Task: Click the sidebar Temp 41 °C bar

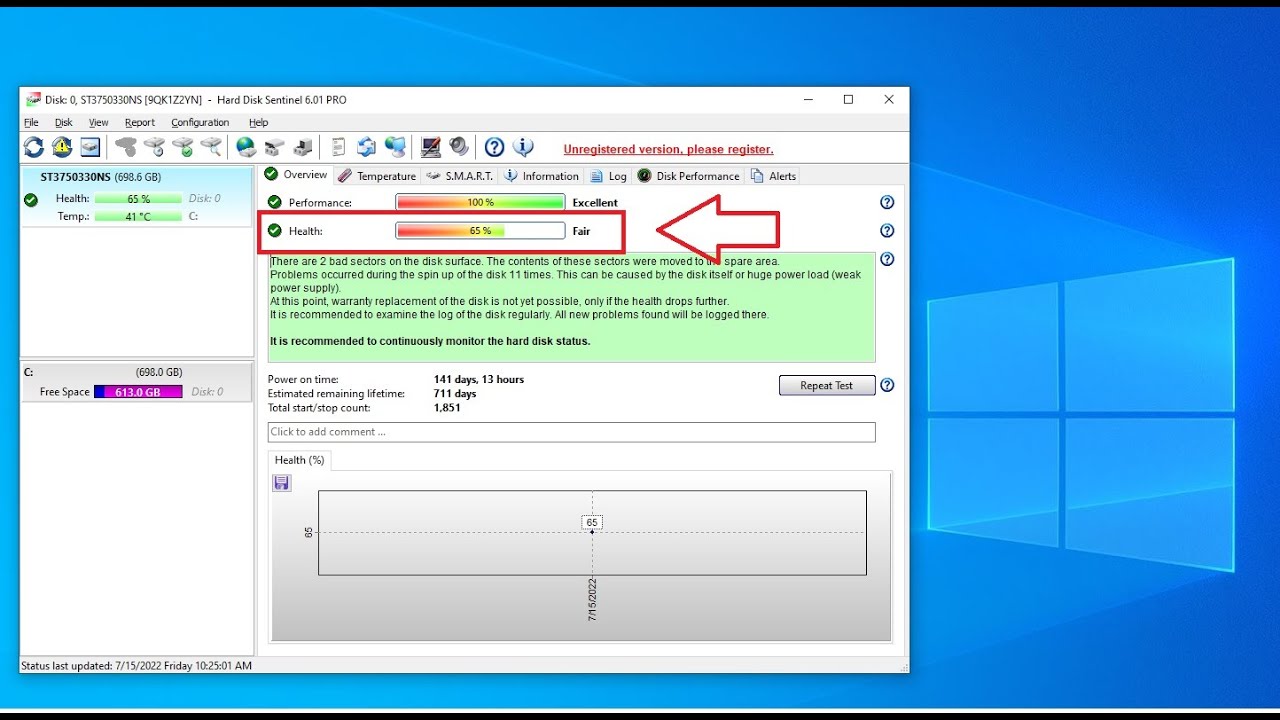Action: tap(138, 216)
